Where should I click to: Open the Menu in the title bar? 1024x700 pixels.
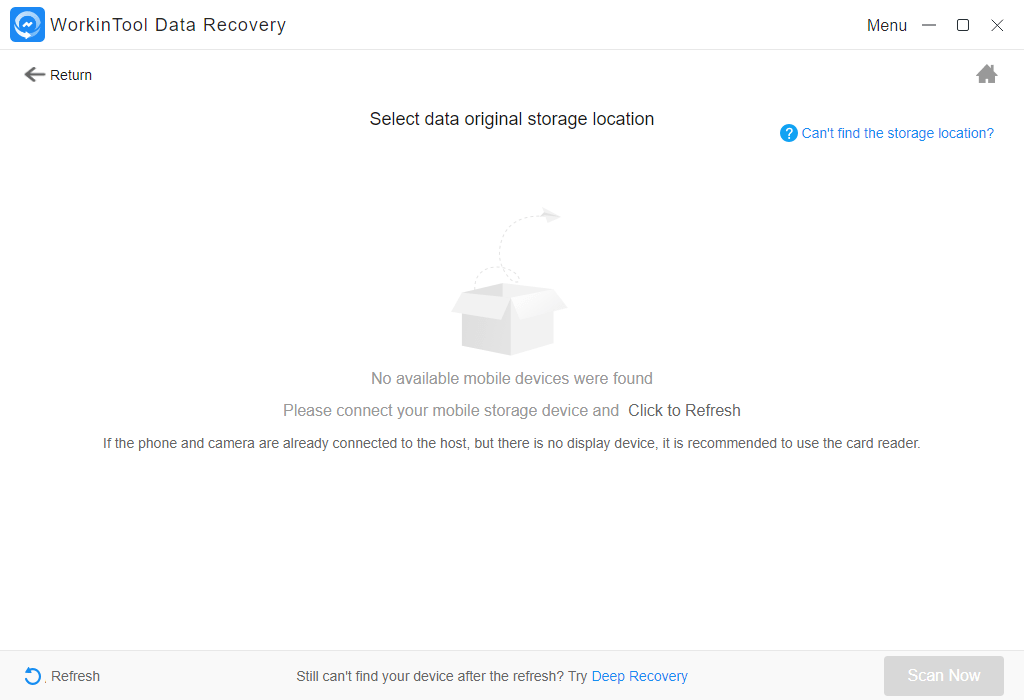pyautogui.click(x=886, y=25)
